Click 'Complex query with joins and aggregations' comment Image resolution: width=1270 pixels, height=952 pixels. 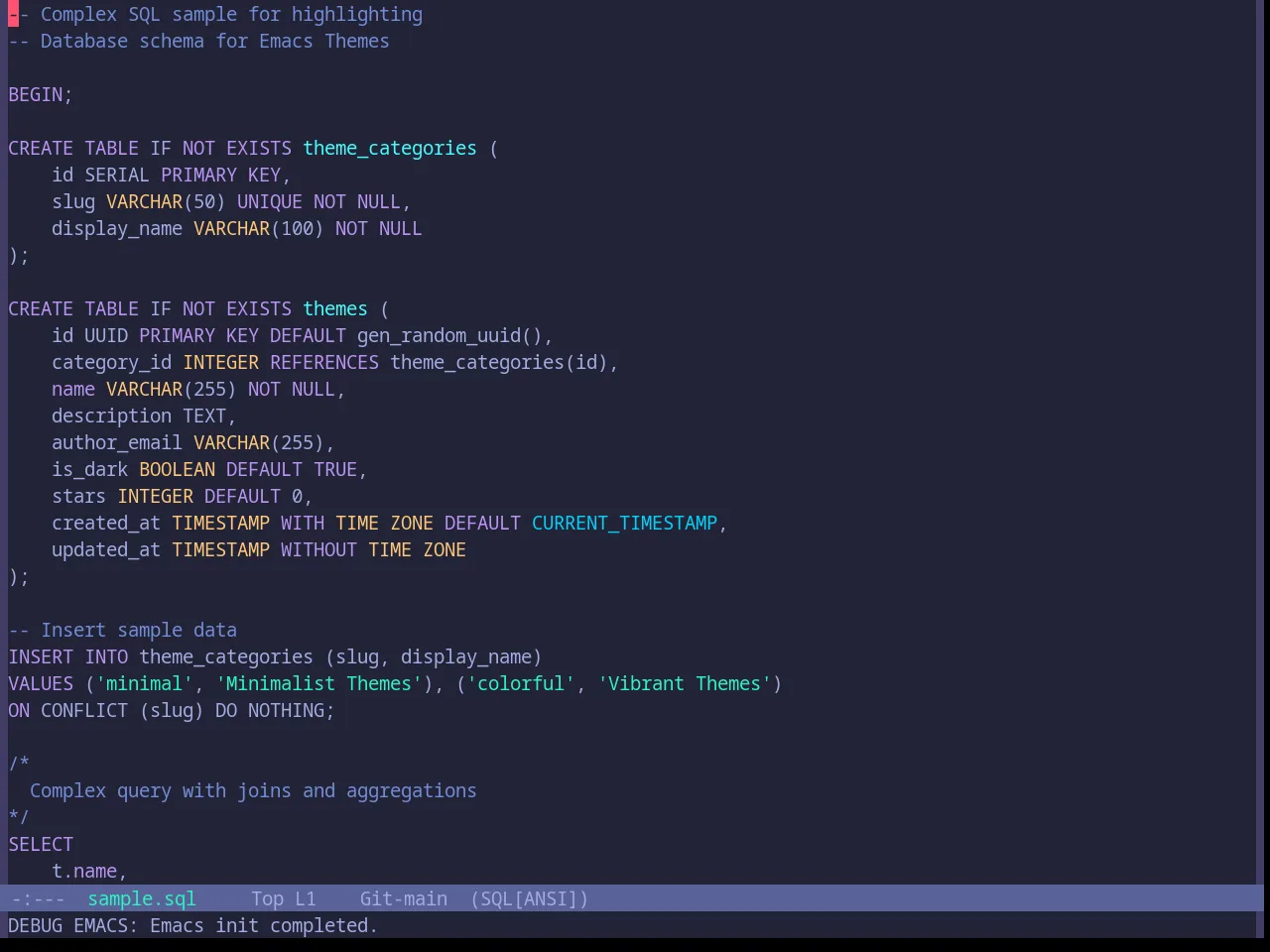[x=253, y=790]
